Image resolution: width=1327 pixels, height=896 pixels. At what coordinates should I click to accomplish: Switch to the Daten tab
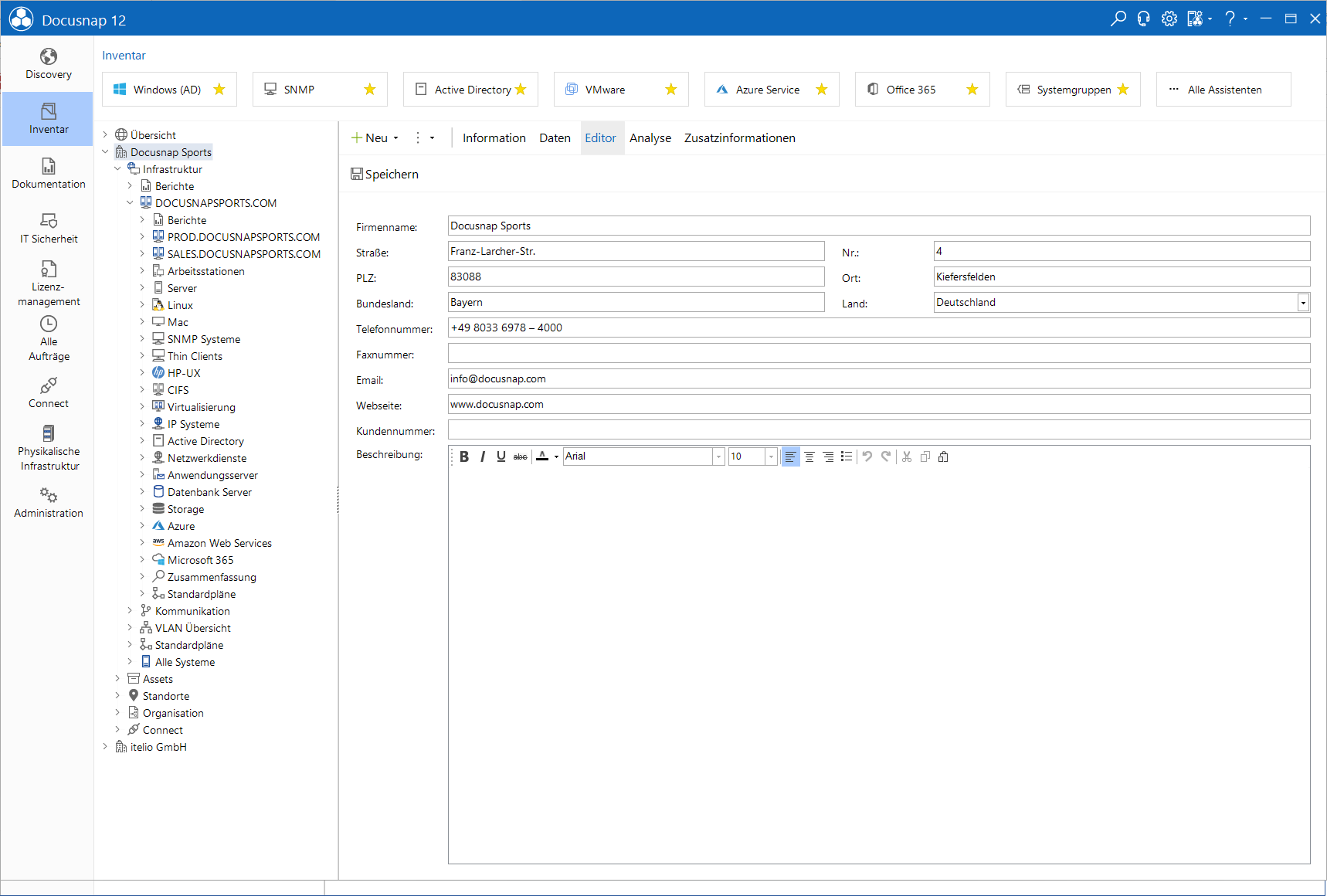[x=555, y=138]
